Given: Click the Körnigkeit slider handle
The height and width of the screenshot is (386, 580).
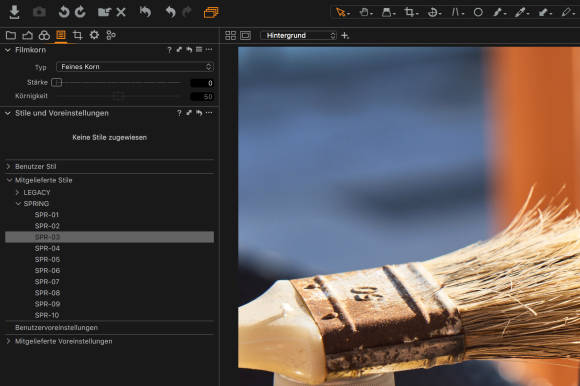Looking at the screenshot, I should [118, 96].
